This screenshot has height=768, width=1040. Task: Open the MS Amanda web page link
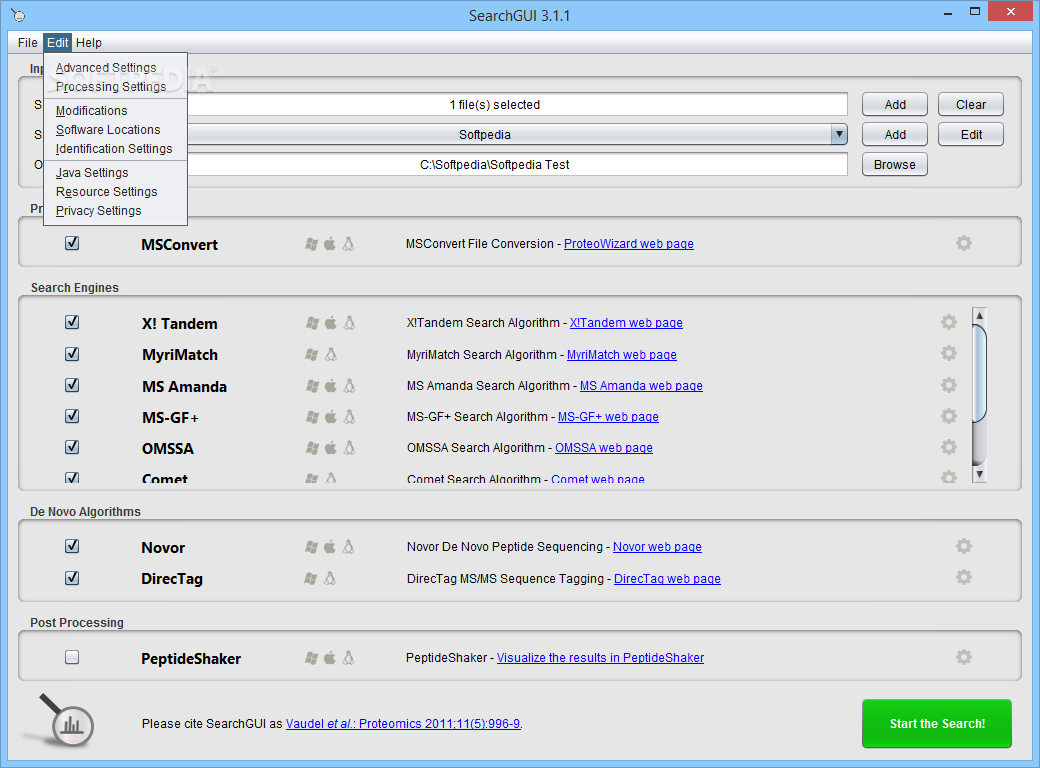641,386
